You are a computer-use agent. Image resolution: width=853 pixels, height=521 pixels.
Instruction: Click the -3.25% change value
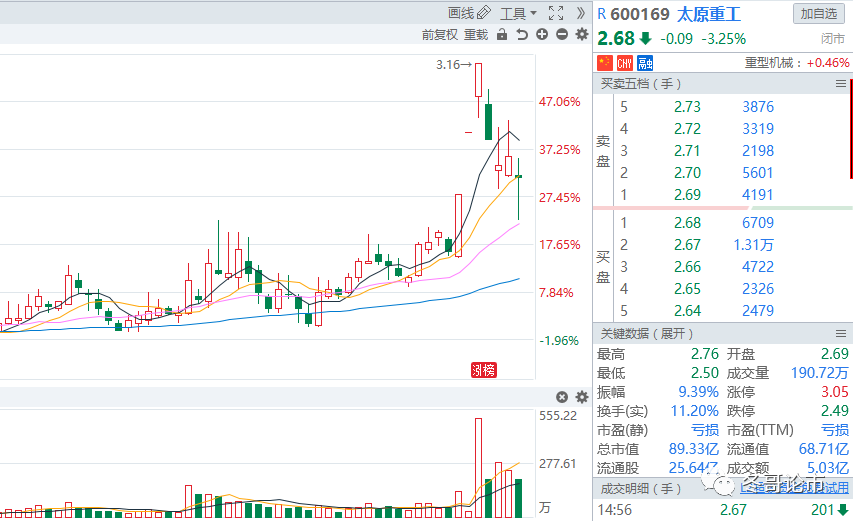pos(724,39)
